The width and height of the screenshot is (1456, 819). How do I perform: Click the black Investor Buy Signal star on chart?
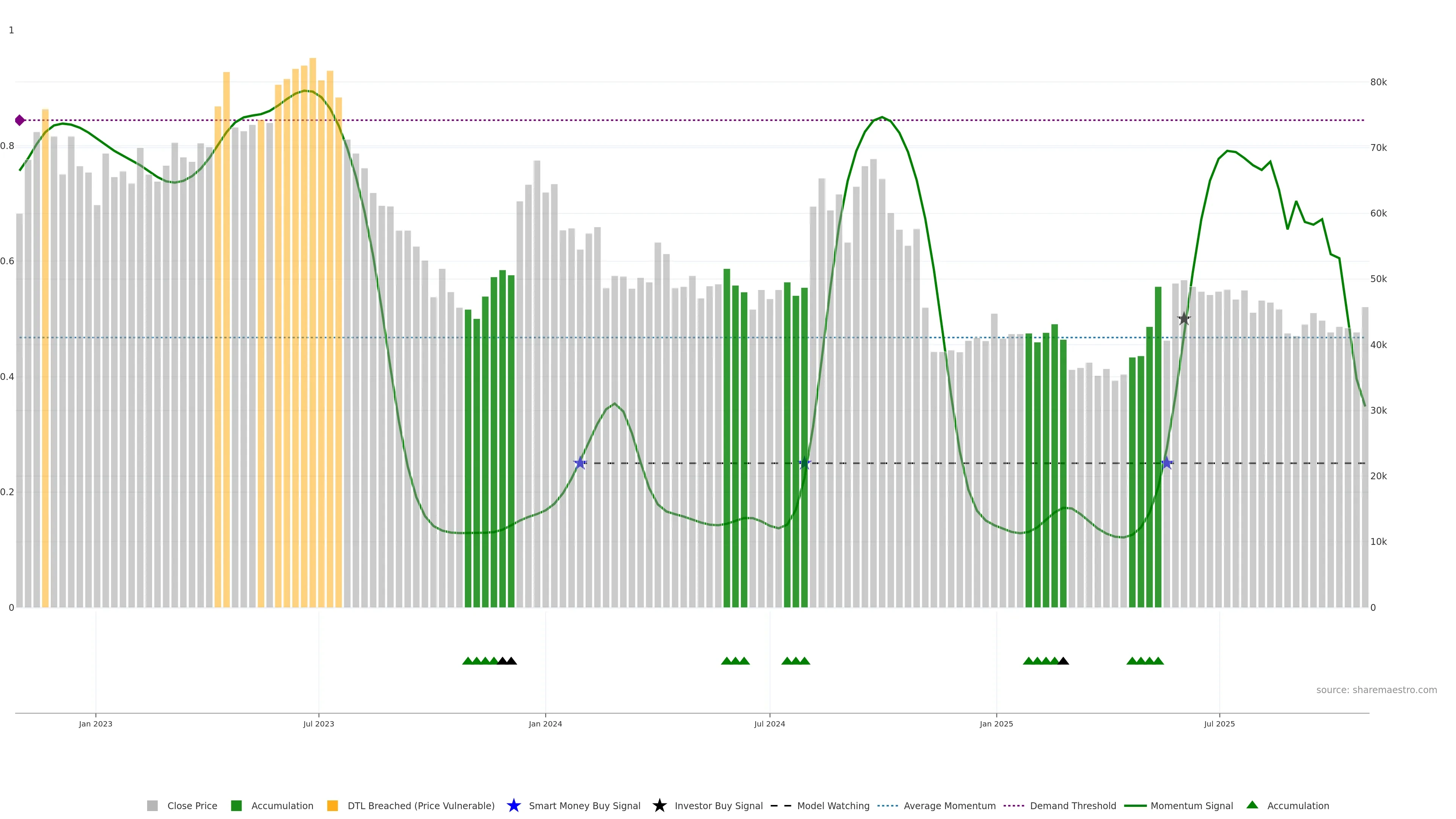click(x=1183, y=319)
